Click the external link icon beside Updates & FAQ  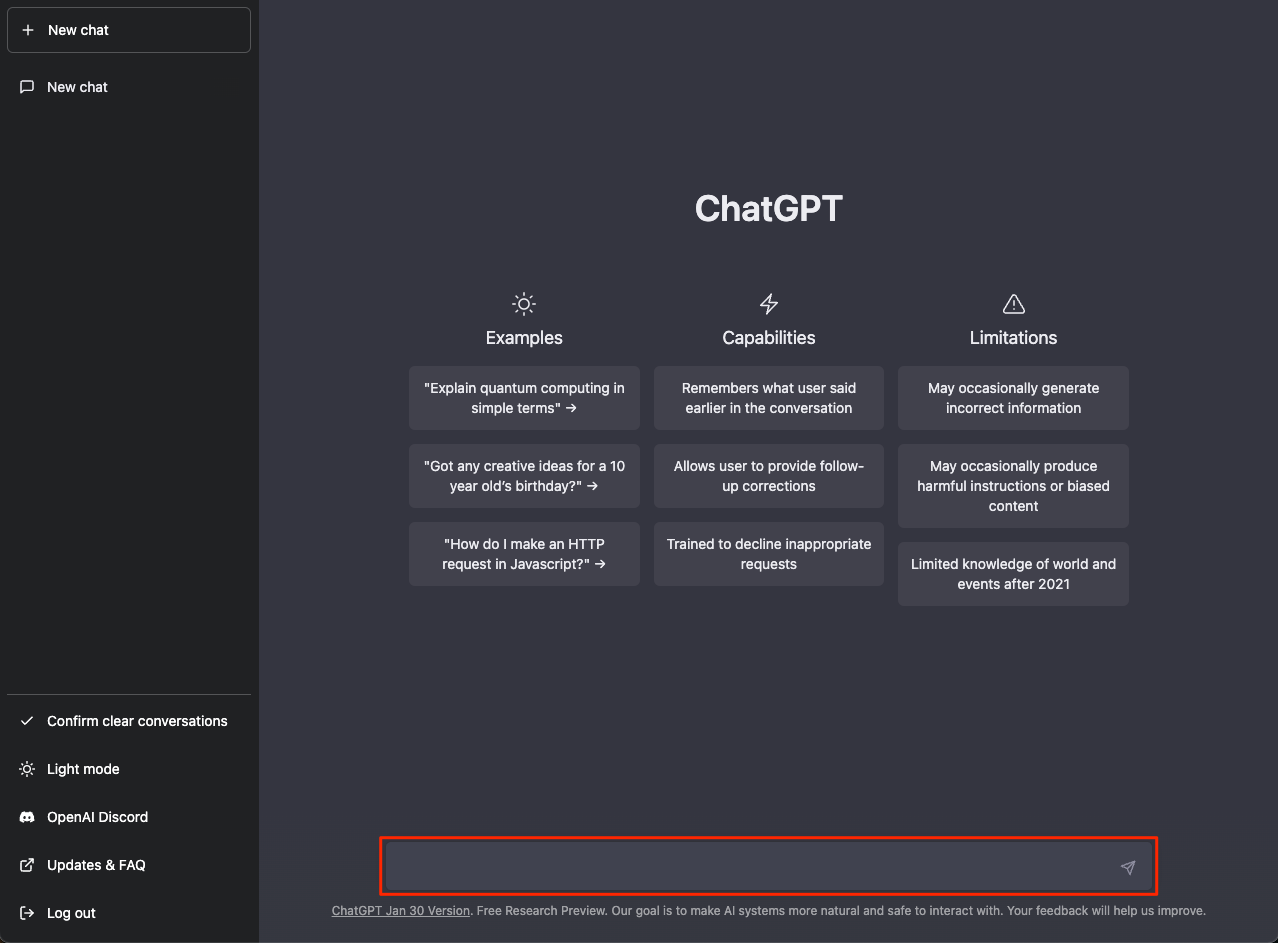(x=27, y=865)
